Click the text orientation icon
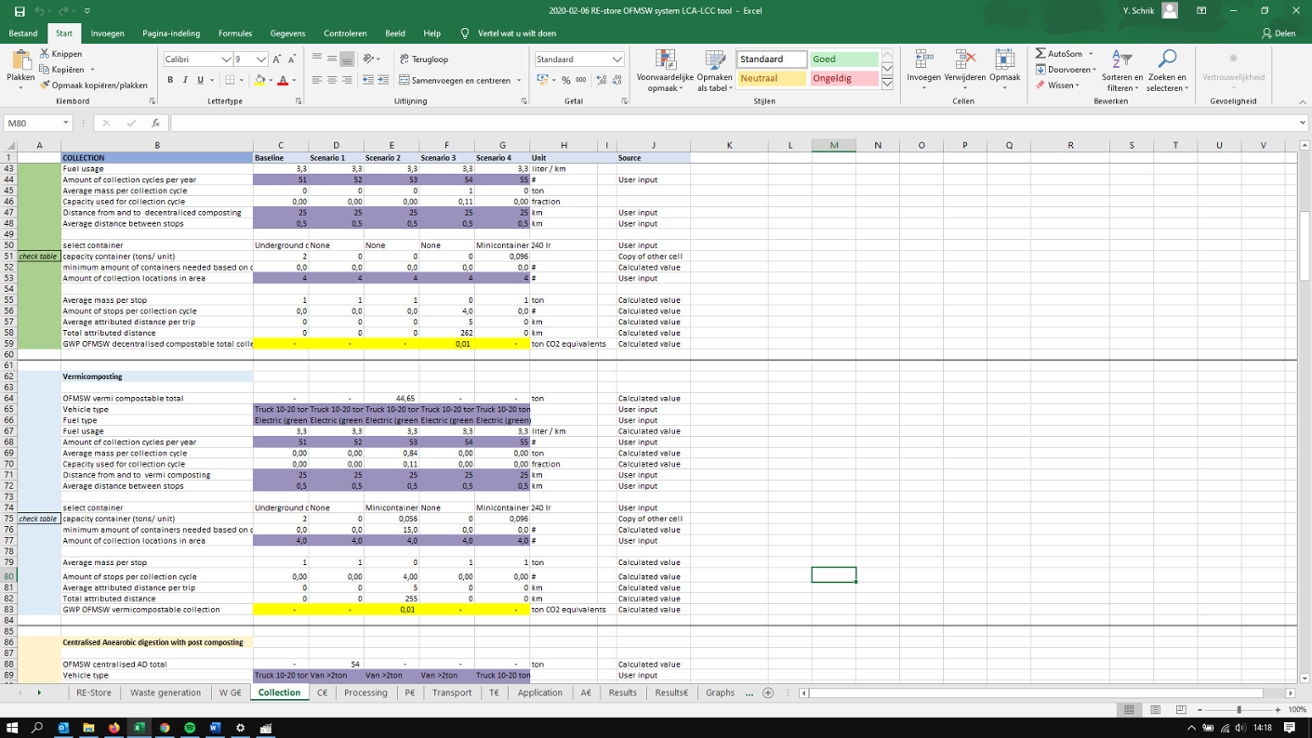This screenshot has height=738, width=1312. 369,59
